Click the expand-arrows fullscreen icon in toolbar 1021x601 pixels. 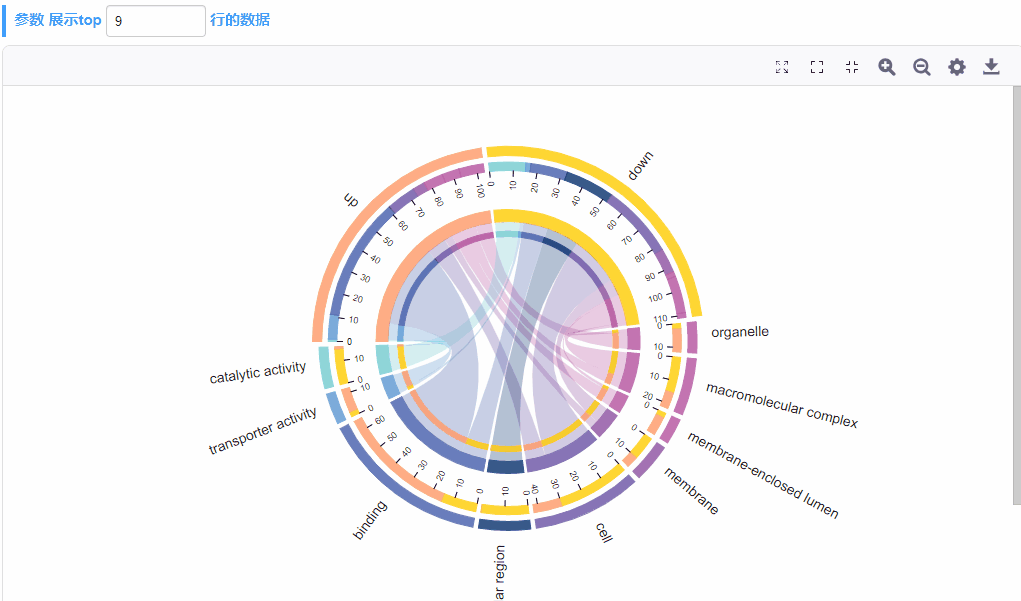pyautogui.click(x=782, y=66)
